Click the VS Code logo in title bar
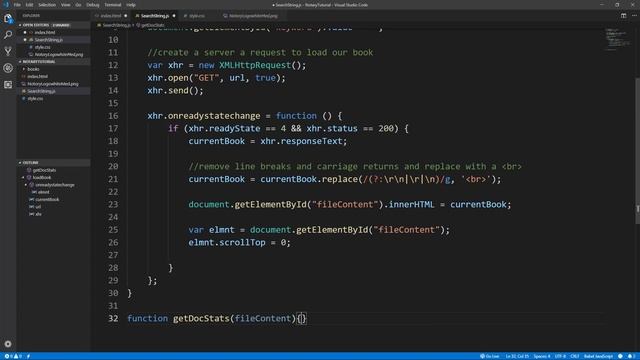Viewport: 640px width, 360px height. (6, 5)
